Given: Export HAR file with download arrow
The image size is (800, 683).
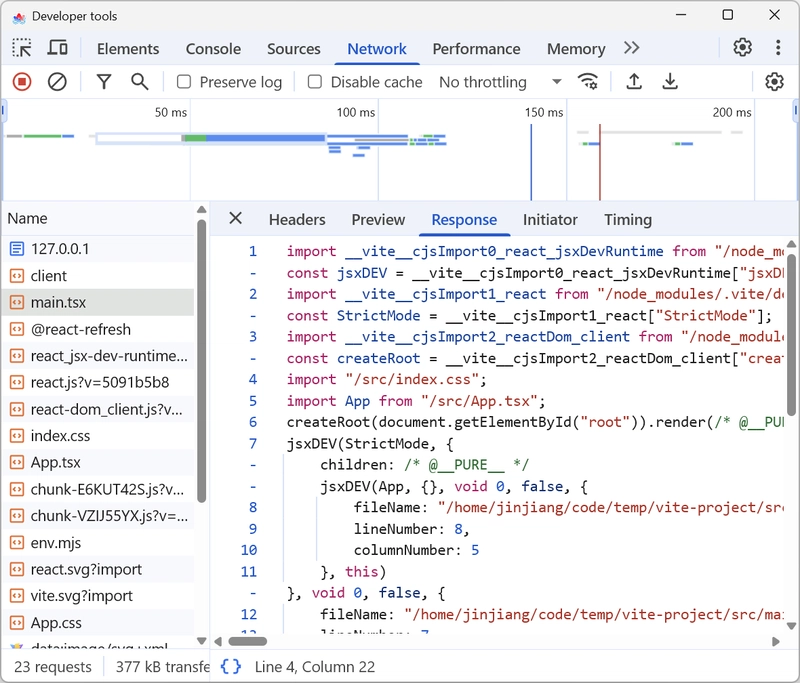Looking at the screenshot, I should coord(670,82).
